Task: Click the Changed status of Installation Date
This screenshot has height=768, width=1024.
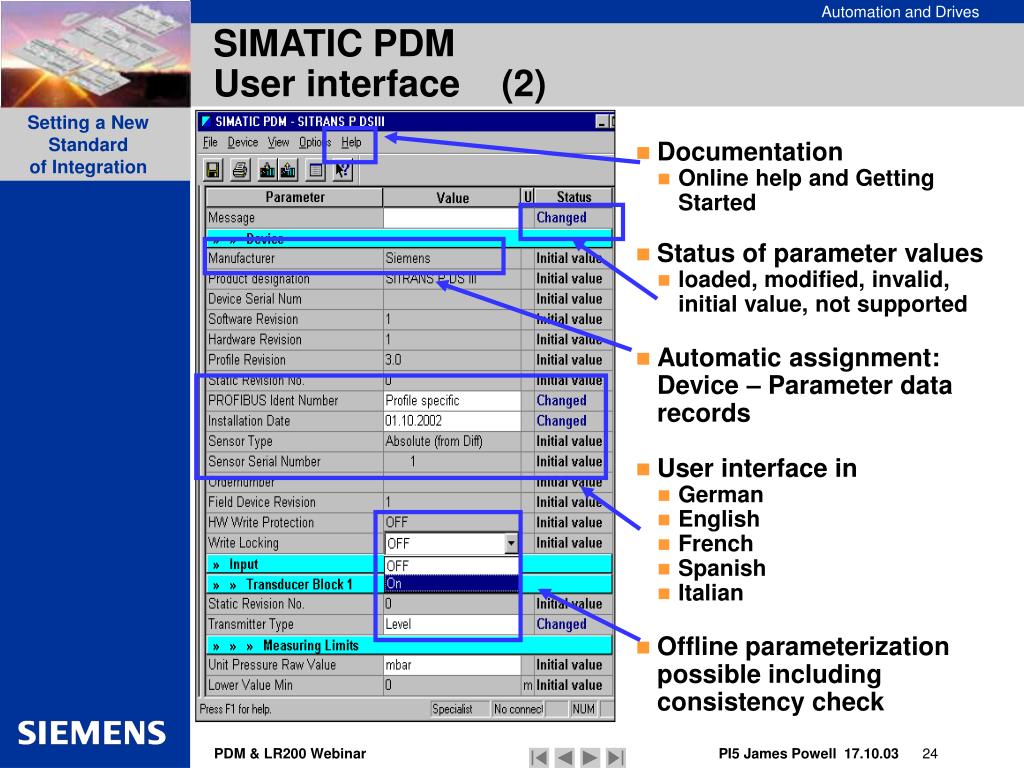Action: click(561, 421)
